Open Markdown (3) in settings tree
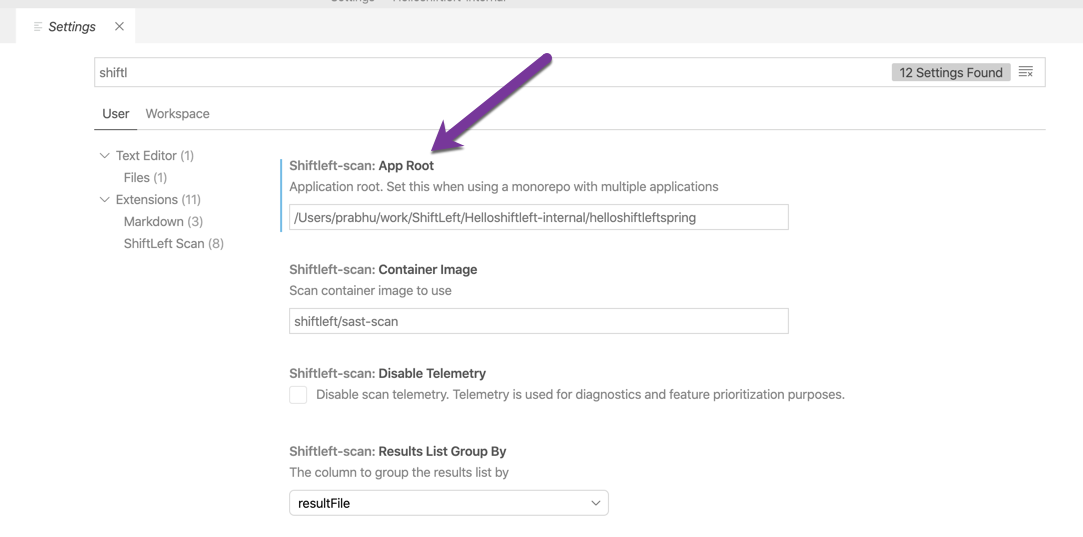The image size is (1083, 537). coord(163,222)
